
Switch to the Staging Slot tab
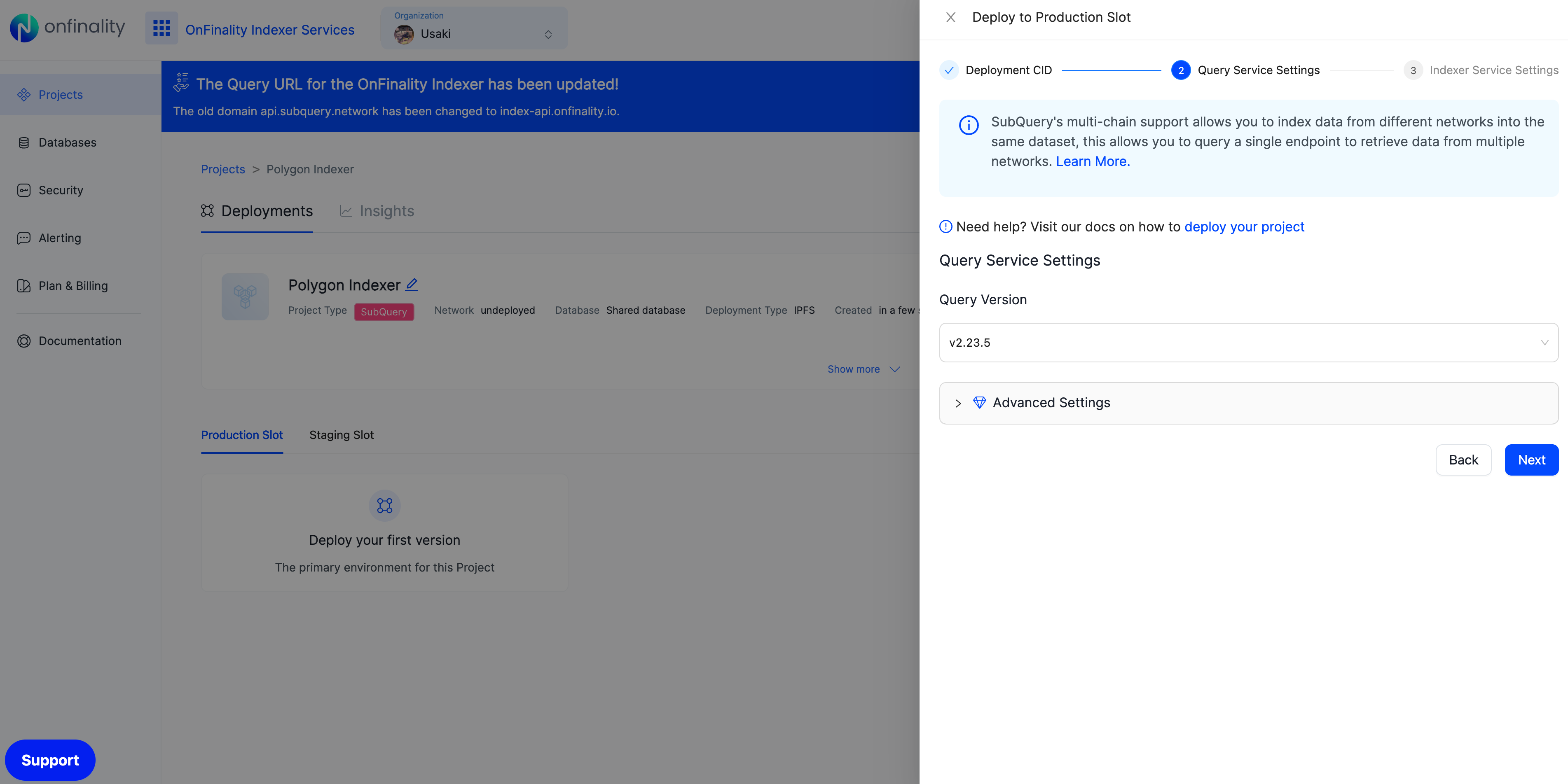tap(341, 435)
